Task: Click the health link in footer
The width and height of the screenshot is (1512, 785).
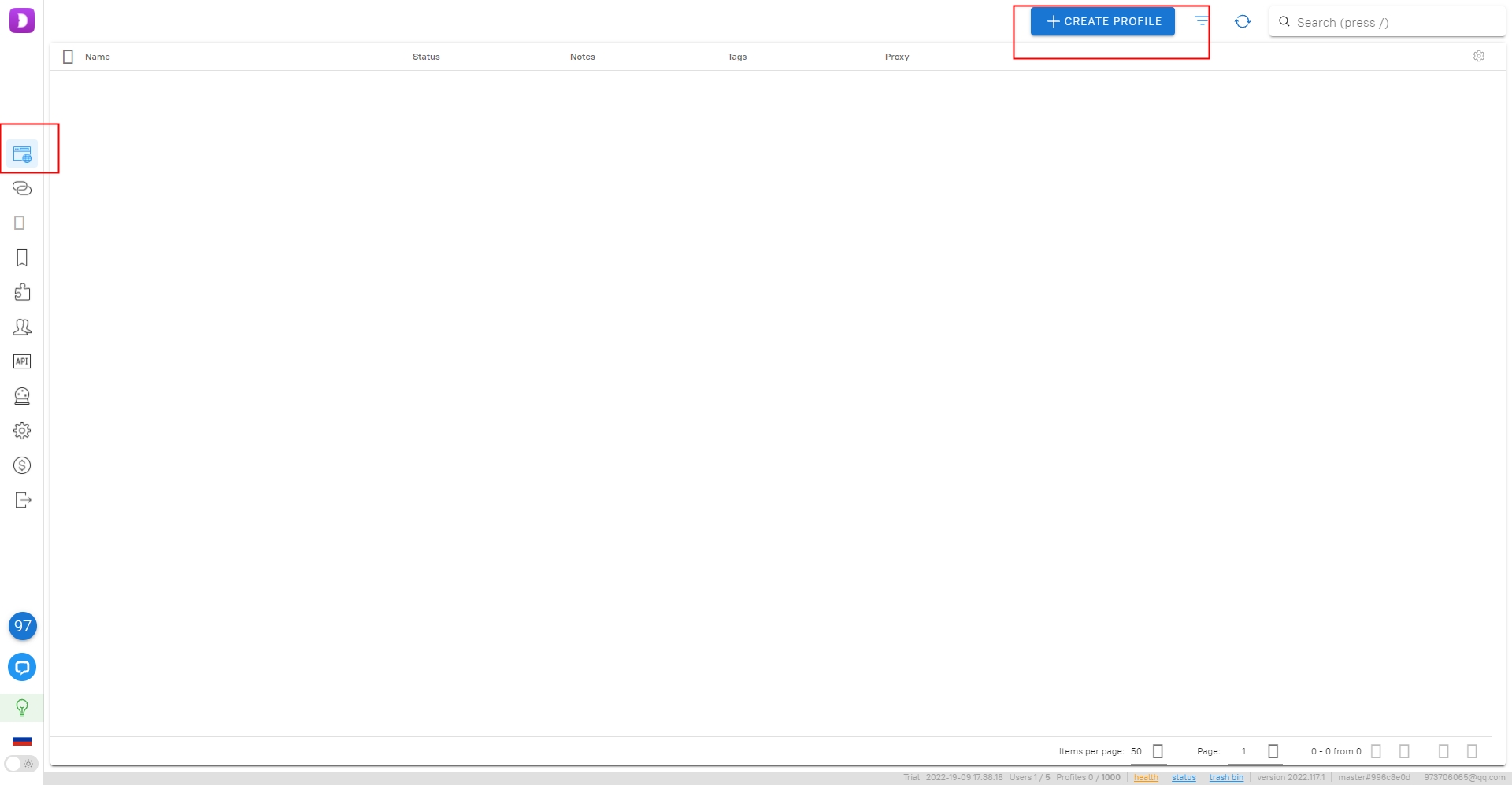Action: 1146,777
